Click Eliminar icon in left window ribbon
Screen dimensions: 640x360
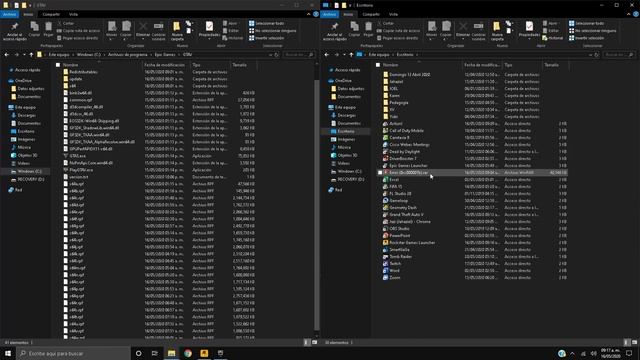(143, 30)
